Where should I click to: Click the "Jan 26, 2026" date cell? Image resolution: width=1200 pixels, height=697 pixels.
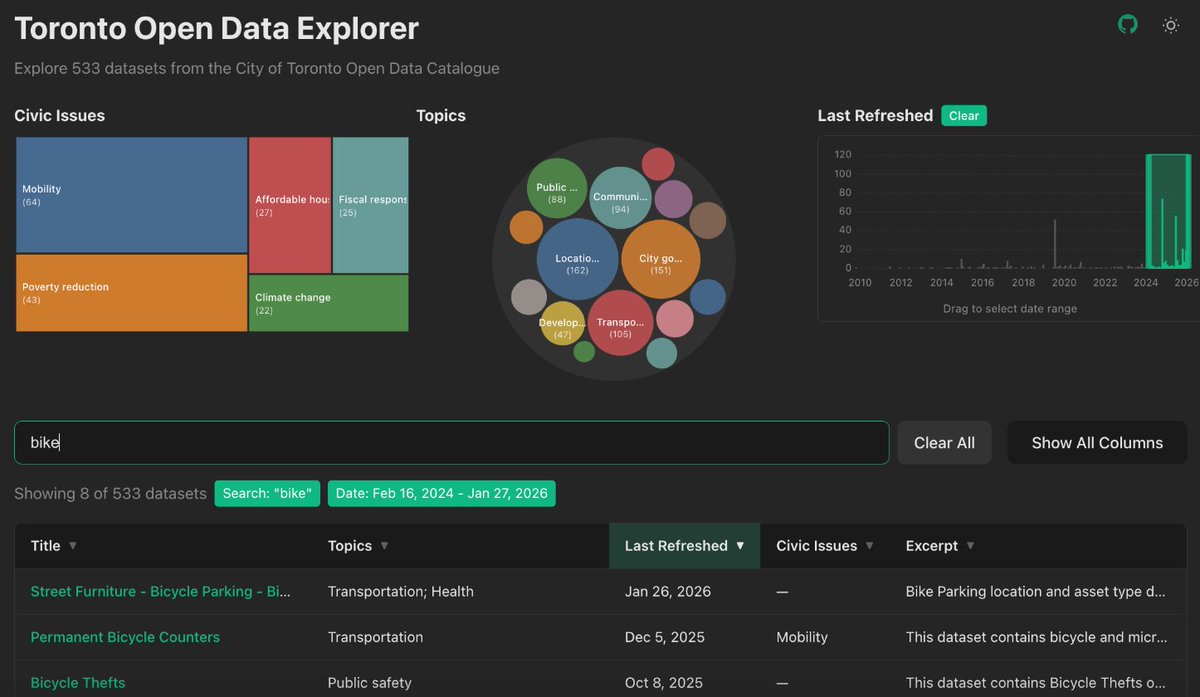[x=668, y=592]
